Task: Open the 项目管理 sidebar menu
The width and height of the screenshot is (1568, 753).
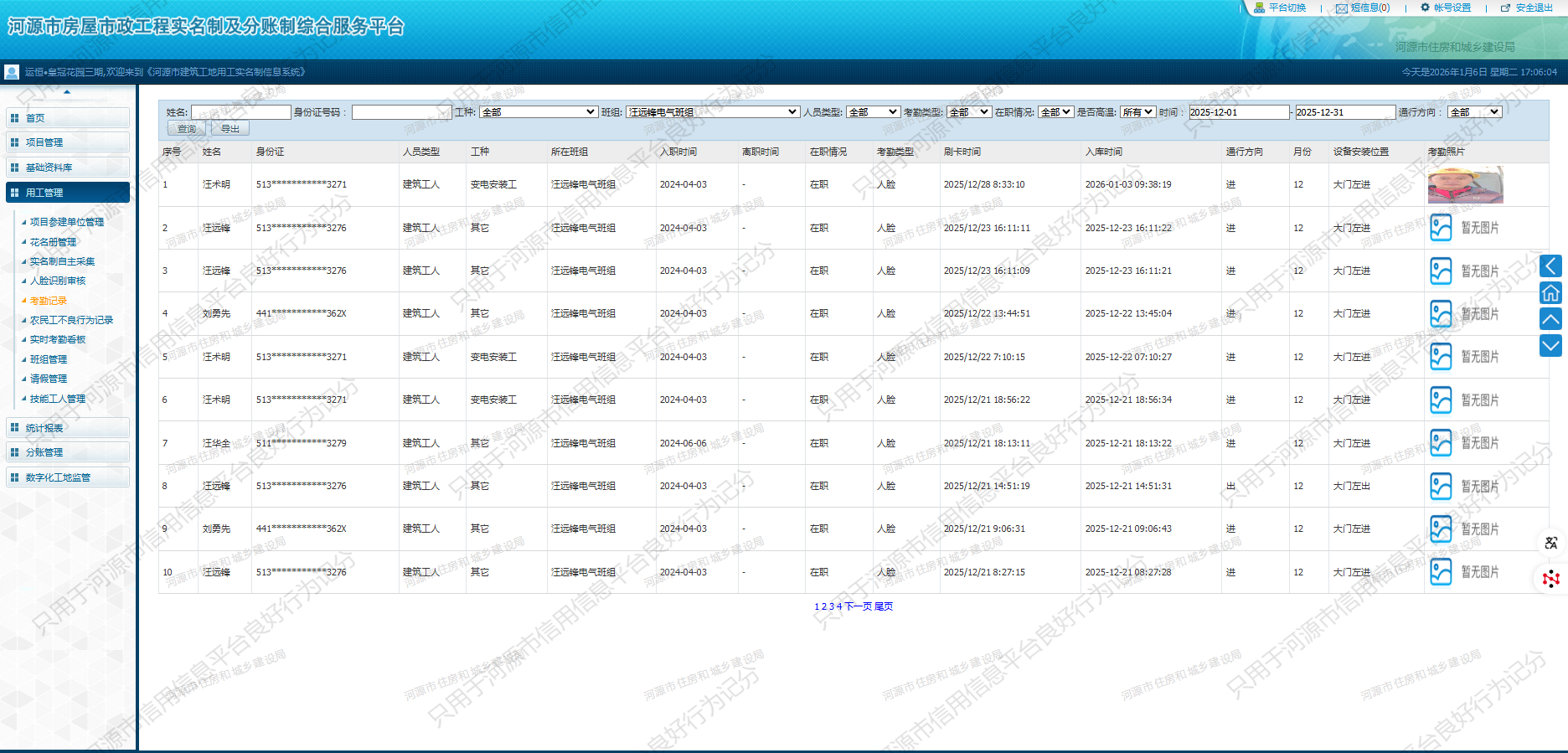Action: pyautogui.click(x=68, y=142)
